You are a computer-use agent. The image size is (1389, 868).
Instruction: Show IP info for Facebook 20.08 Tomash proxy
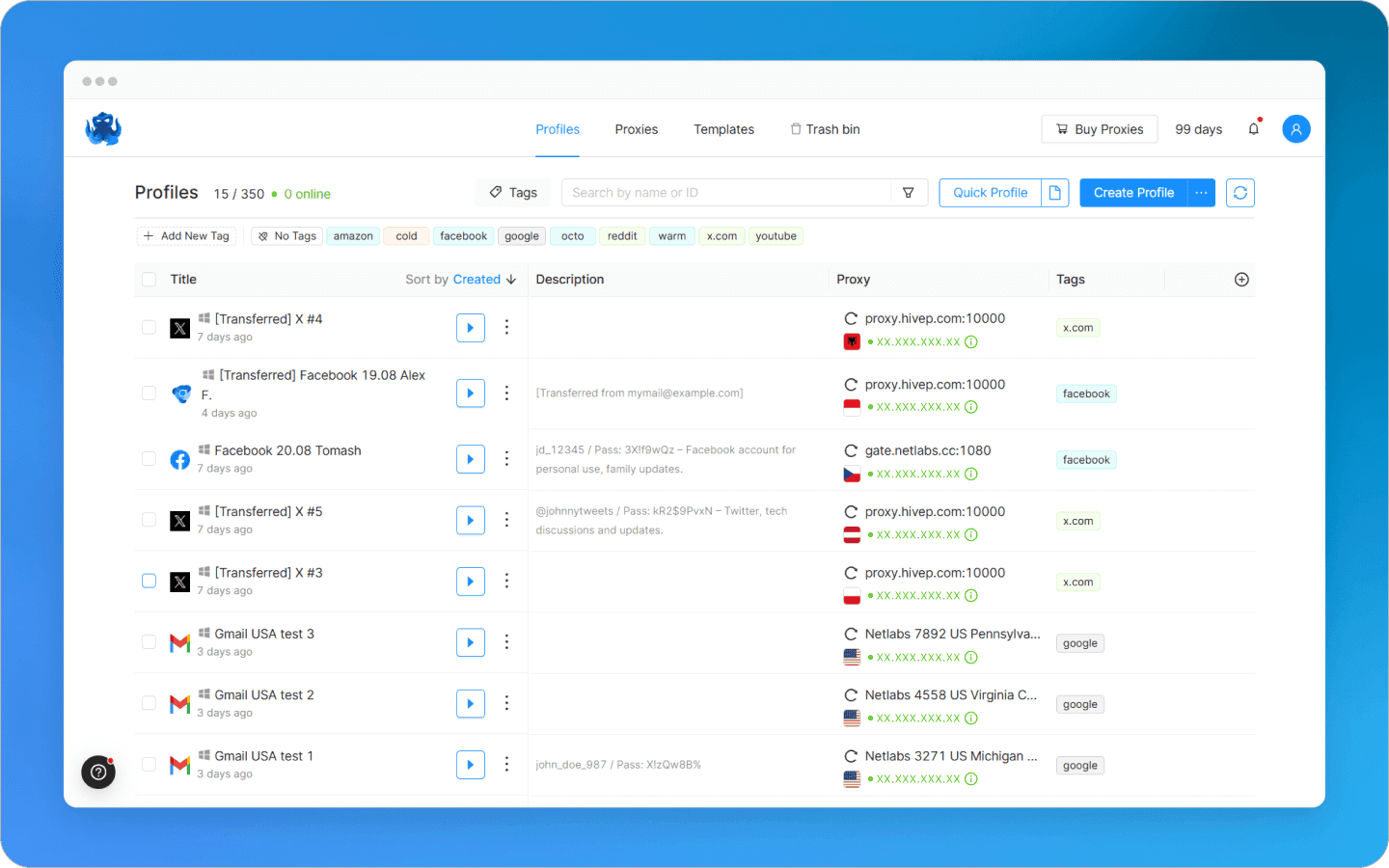971,474
